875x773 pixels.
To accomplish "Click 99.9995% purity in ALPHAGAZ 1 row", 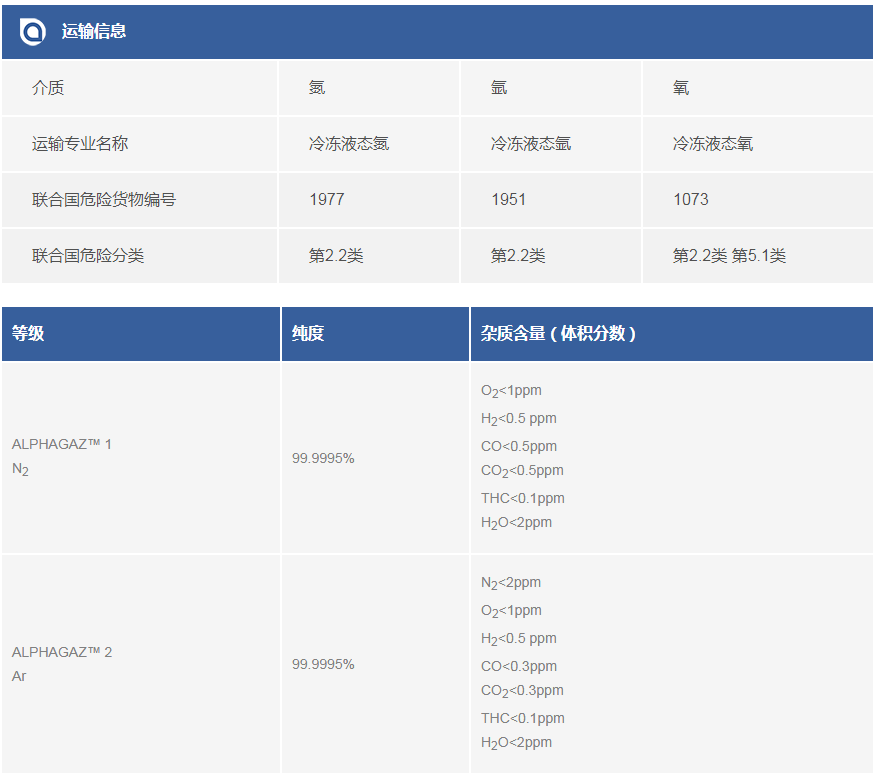I will pyautogui.click(x=323, y=458).
